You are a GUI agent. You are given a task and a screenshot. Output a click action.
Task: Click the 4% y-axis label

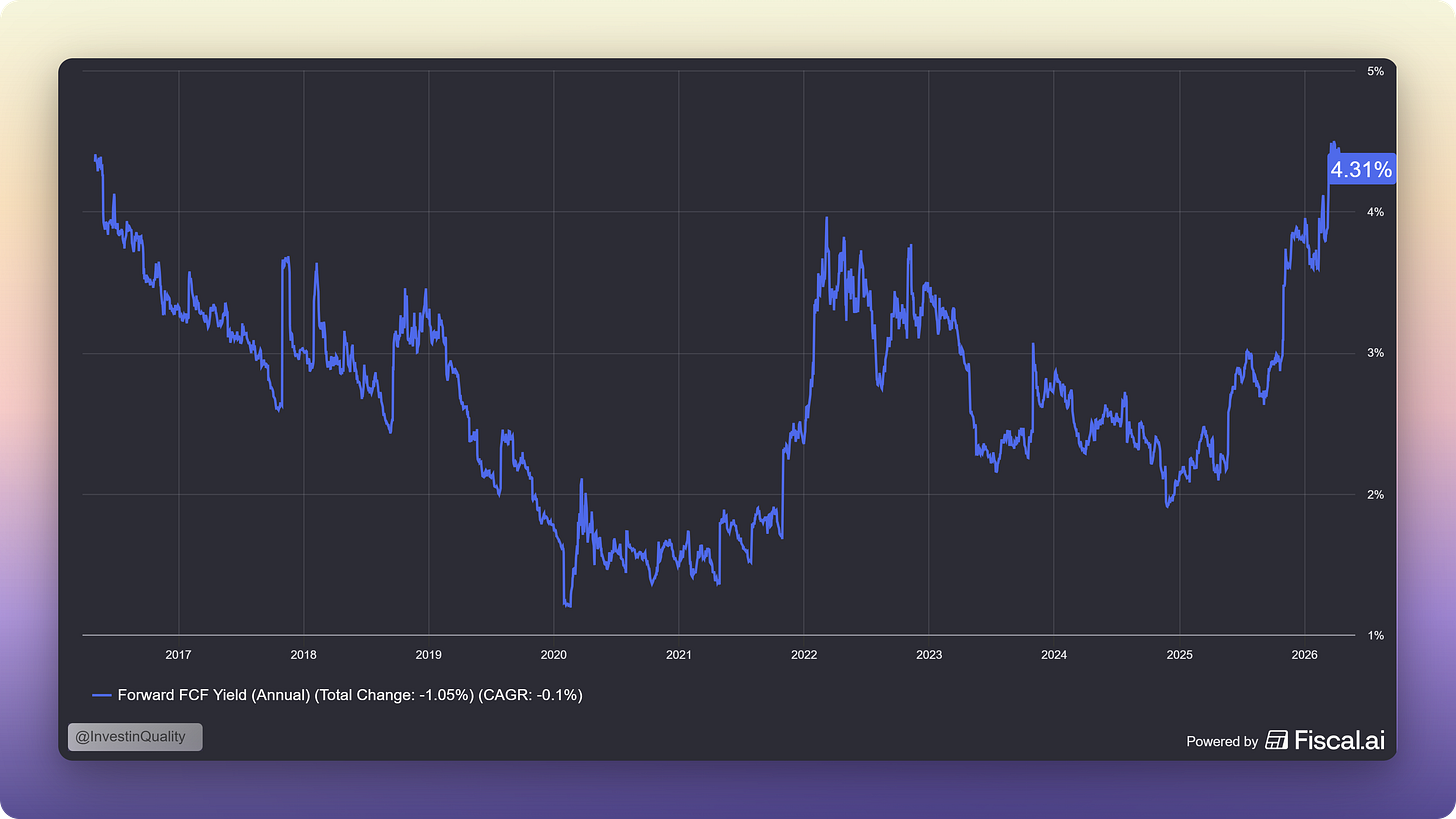(x=1375, y=212)
